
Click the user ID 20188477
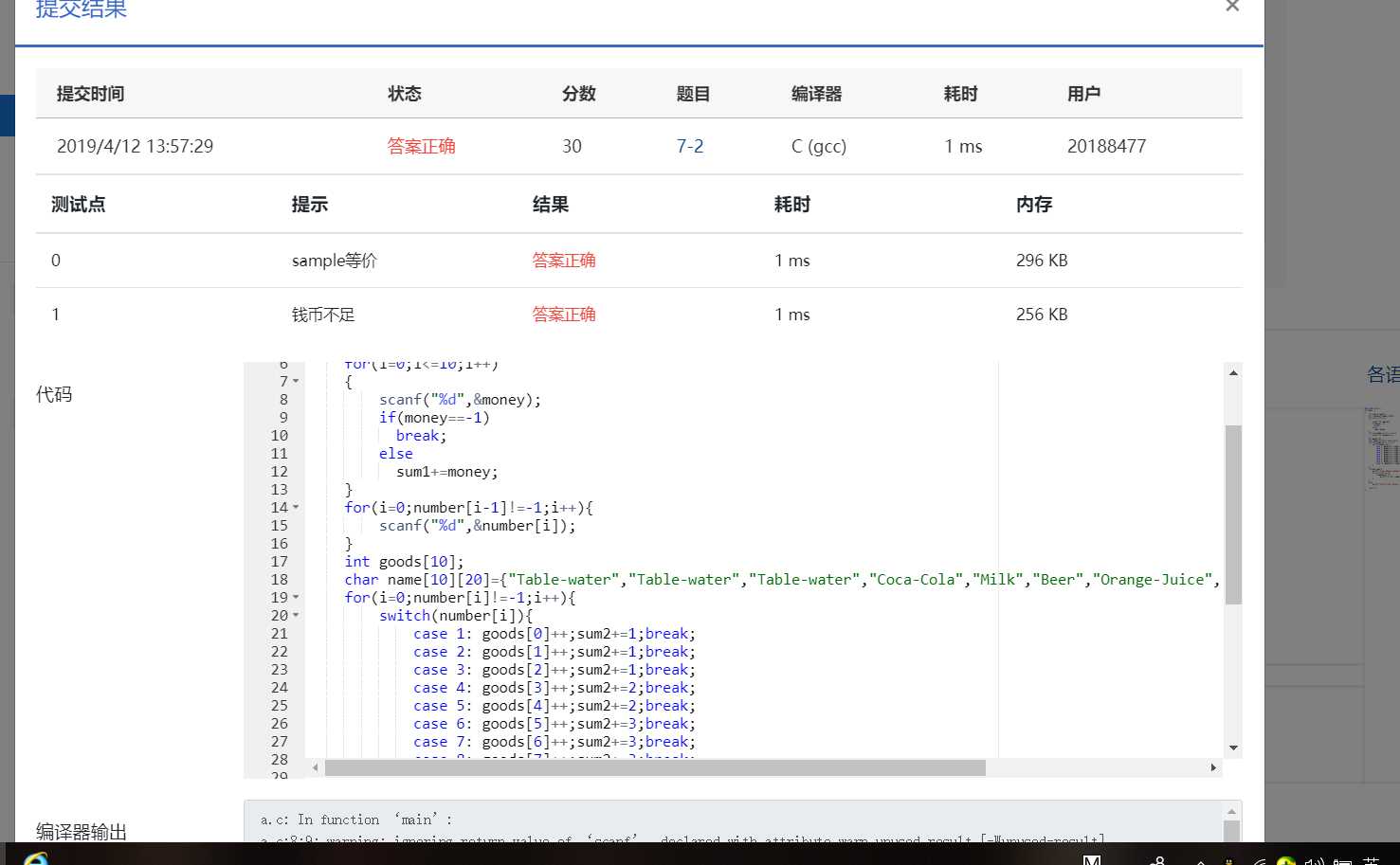[x=1106, y=146]
